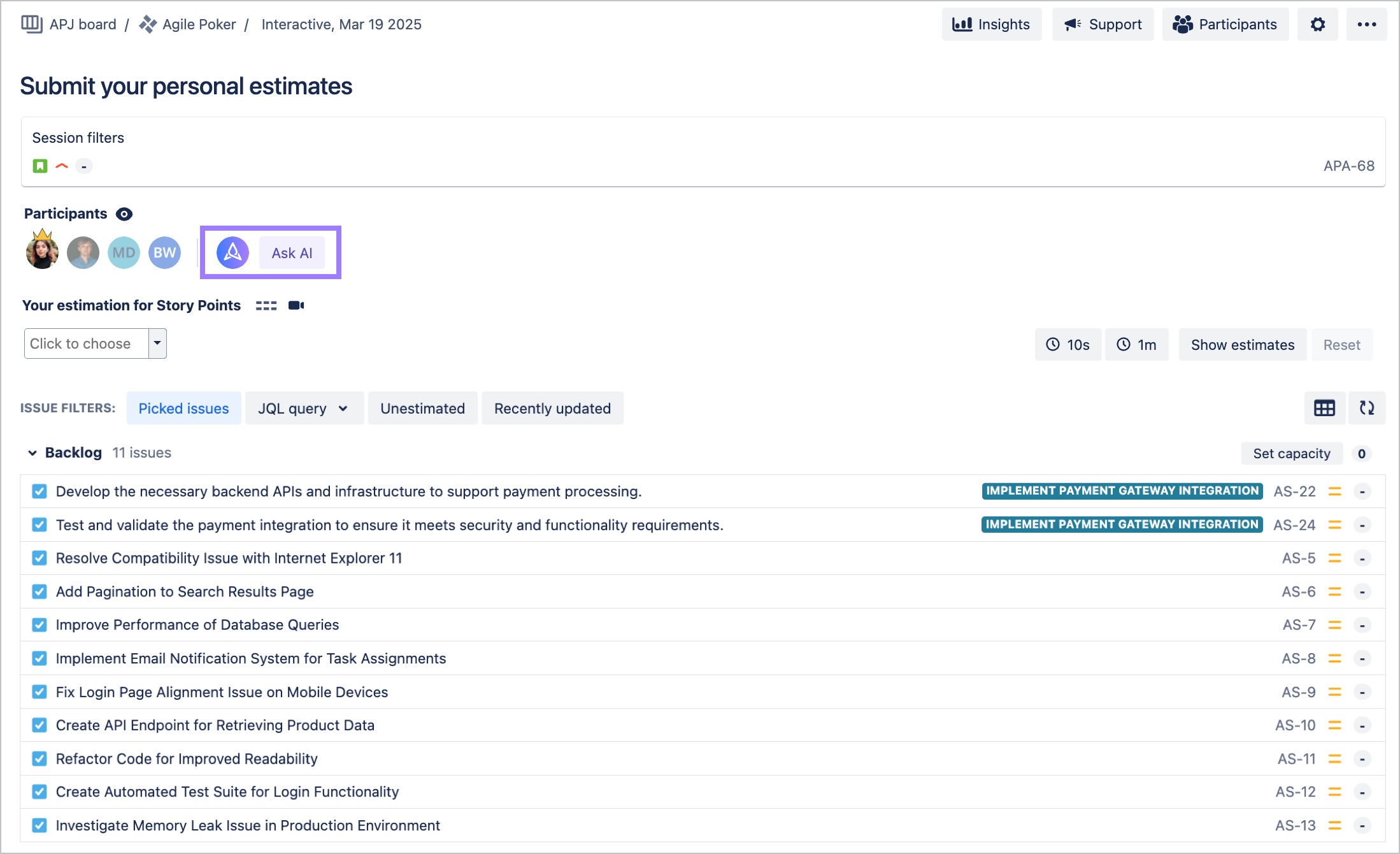Click the Ask AI button

tap(292, 253)
